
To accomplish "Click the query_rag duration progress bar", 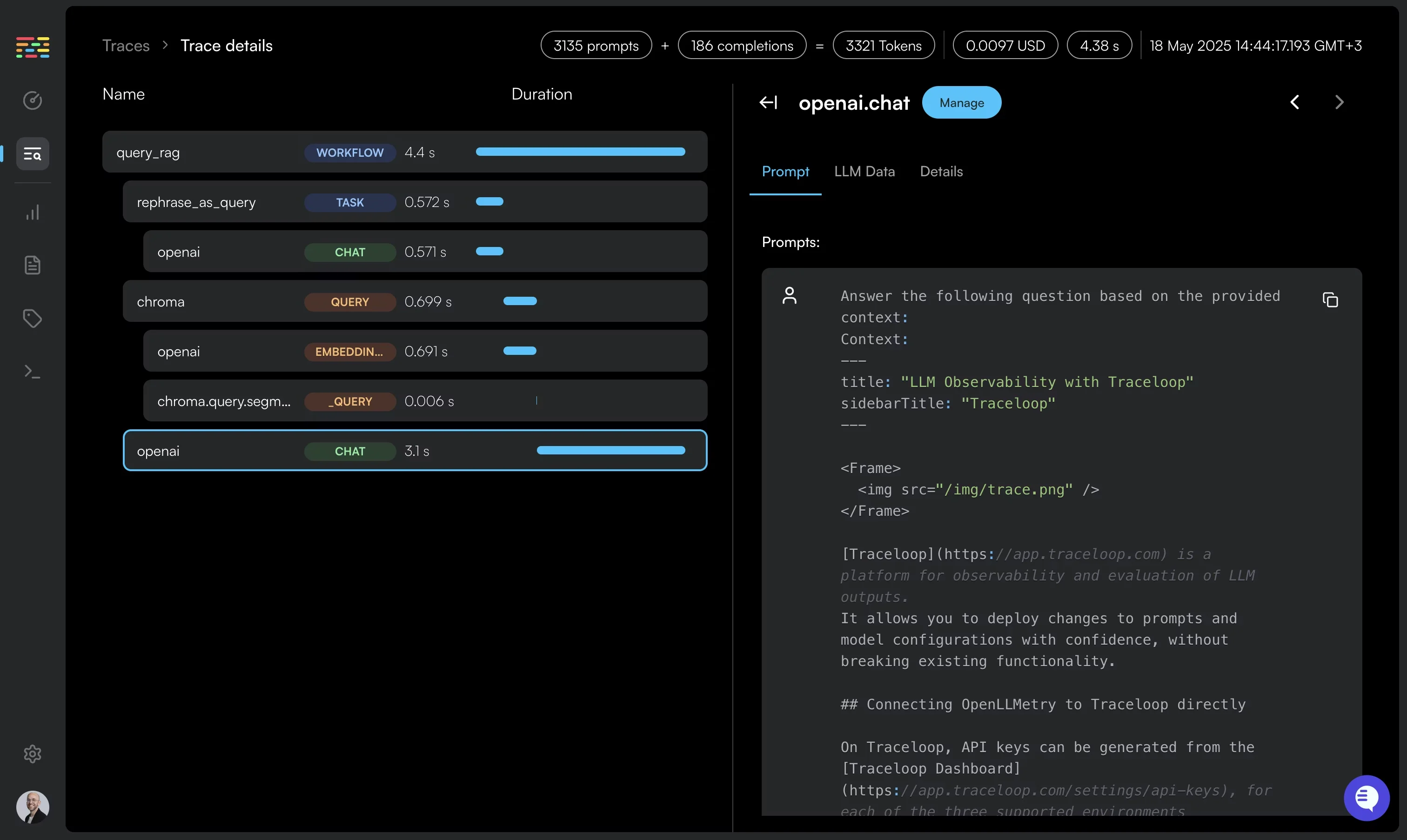I will (580, 152).
